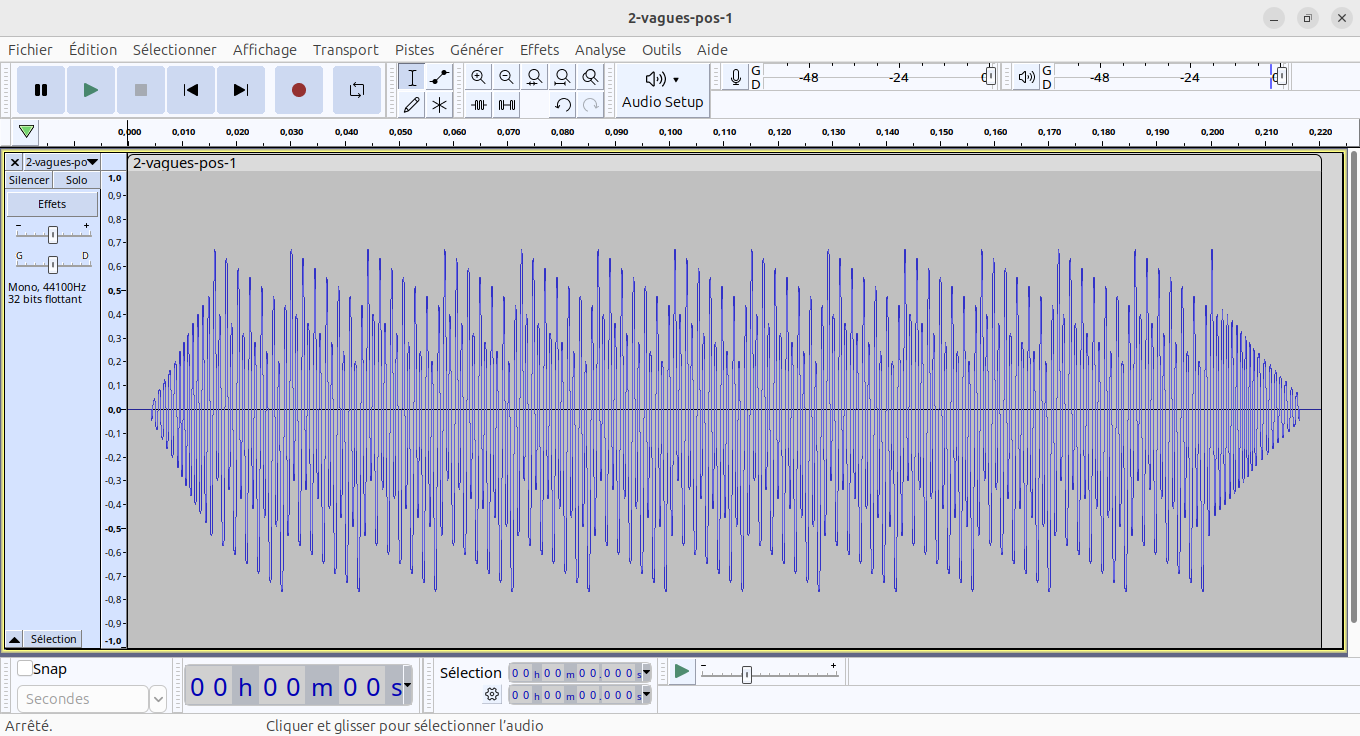Select the Multi-tool asterisk icon
1360x736 pixels.
coord(439,104)
